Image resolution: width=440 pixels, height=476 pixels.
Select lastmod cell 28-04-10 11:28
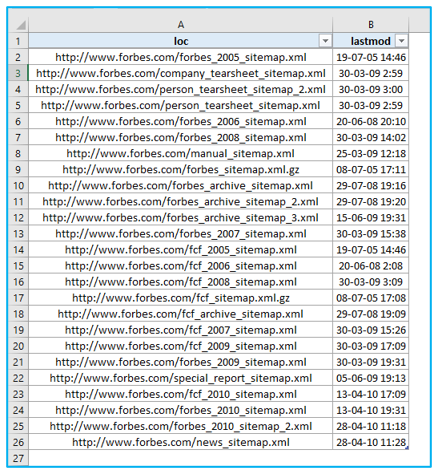(x=371, y=442)
